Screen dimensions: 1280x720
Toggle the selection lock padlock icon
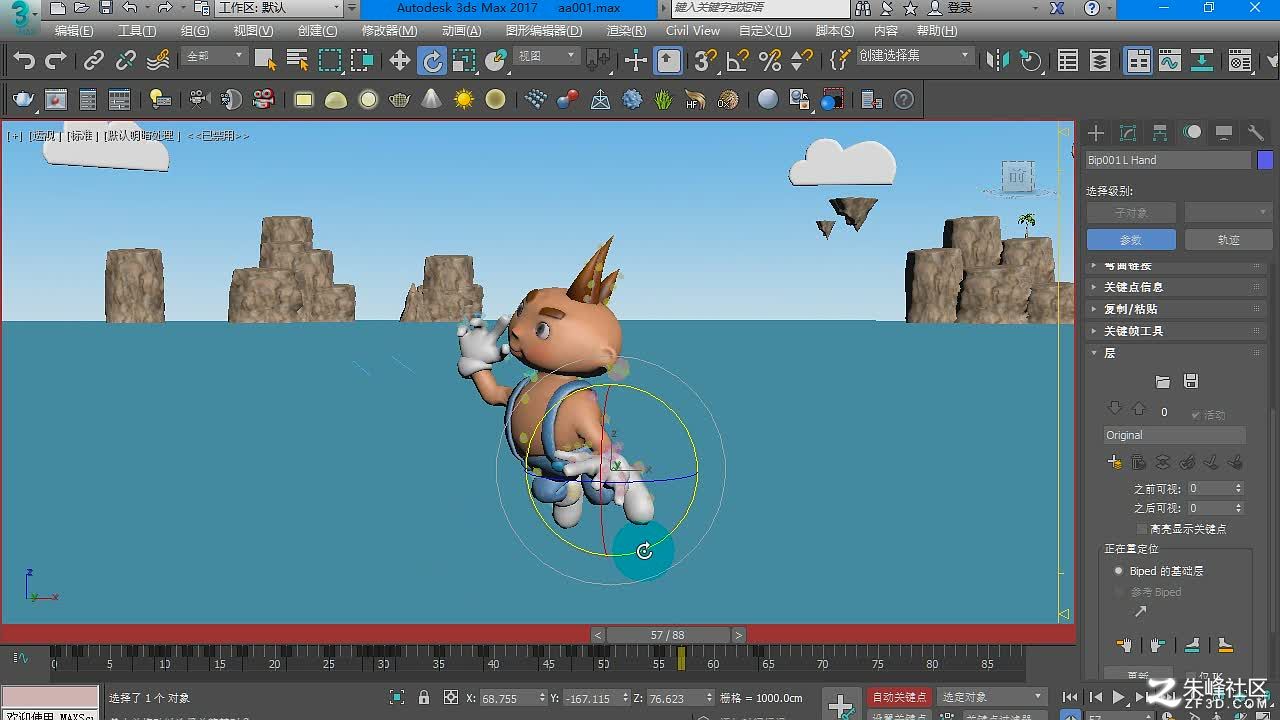(424, 698)
